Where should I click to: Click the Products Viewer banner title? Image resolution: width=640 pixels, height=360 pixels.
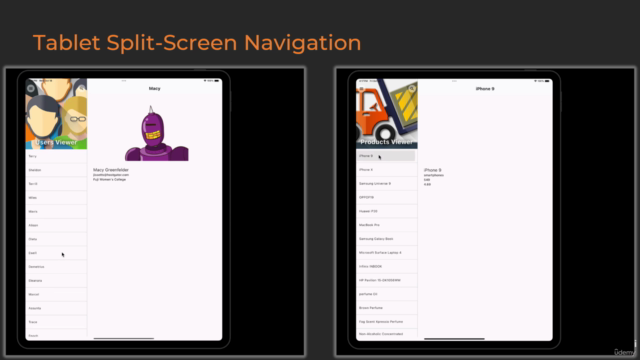(387, 142)
